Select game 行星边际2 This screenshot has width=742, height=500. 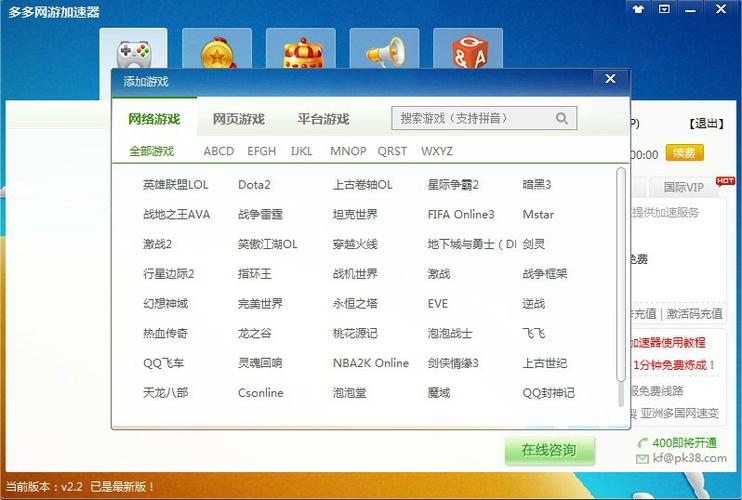[168, 274]
